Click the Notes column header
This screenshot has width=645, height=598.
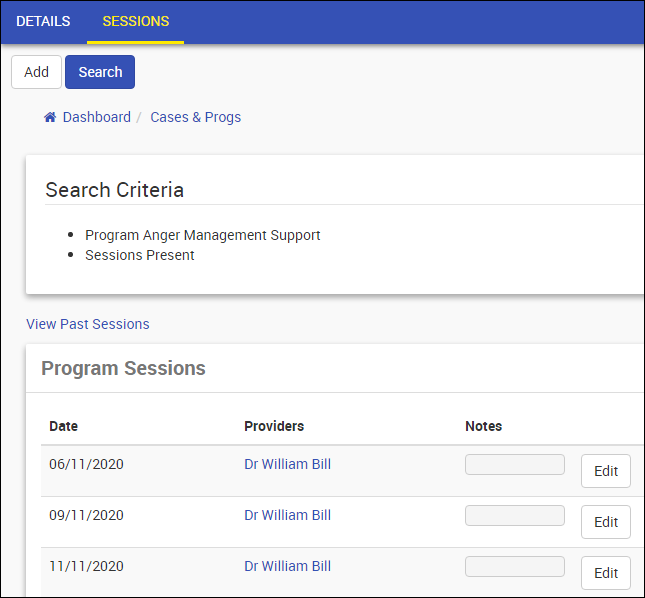[483, 426]
